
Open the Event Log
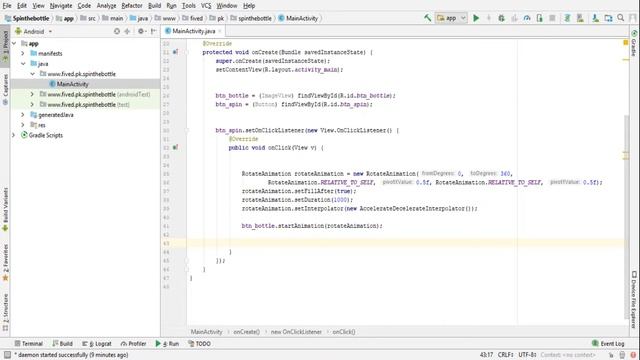click(609, 344)
